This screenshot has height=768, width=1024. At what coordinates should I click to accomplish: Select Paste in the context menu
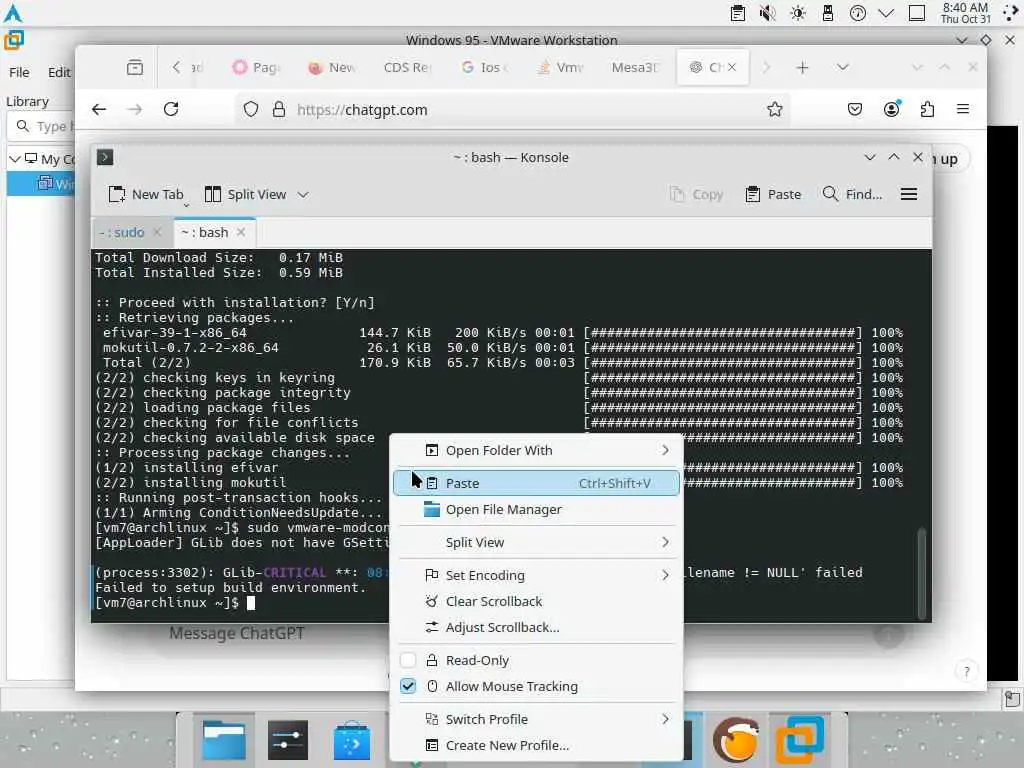pyautogui.click(x=536, y=483)
